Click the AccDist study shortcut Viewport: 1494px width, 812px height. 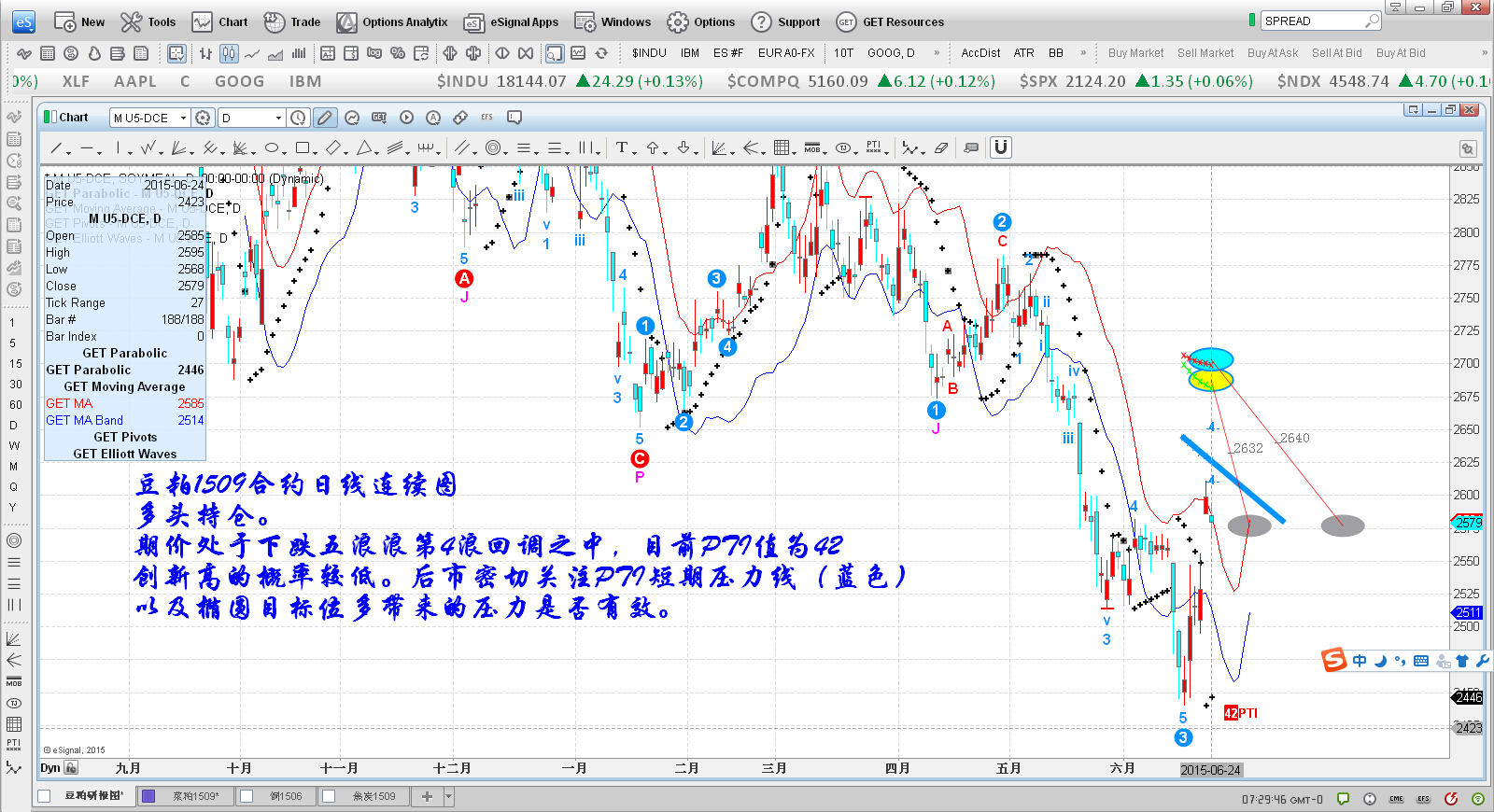coord(980,53)
